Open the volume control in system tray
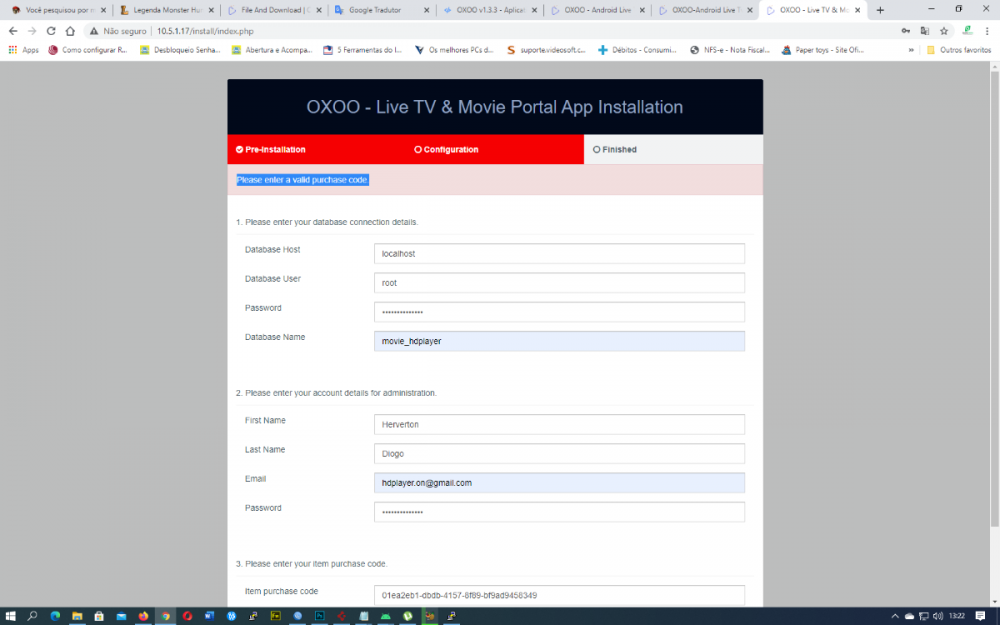The image size is (1000, 625). tap(938, 616)
